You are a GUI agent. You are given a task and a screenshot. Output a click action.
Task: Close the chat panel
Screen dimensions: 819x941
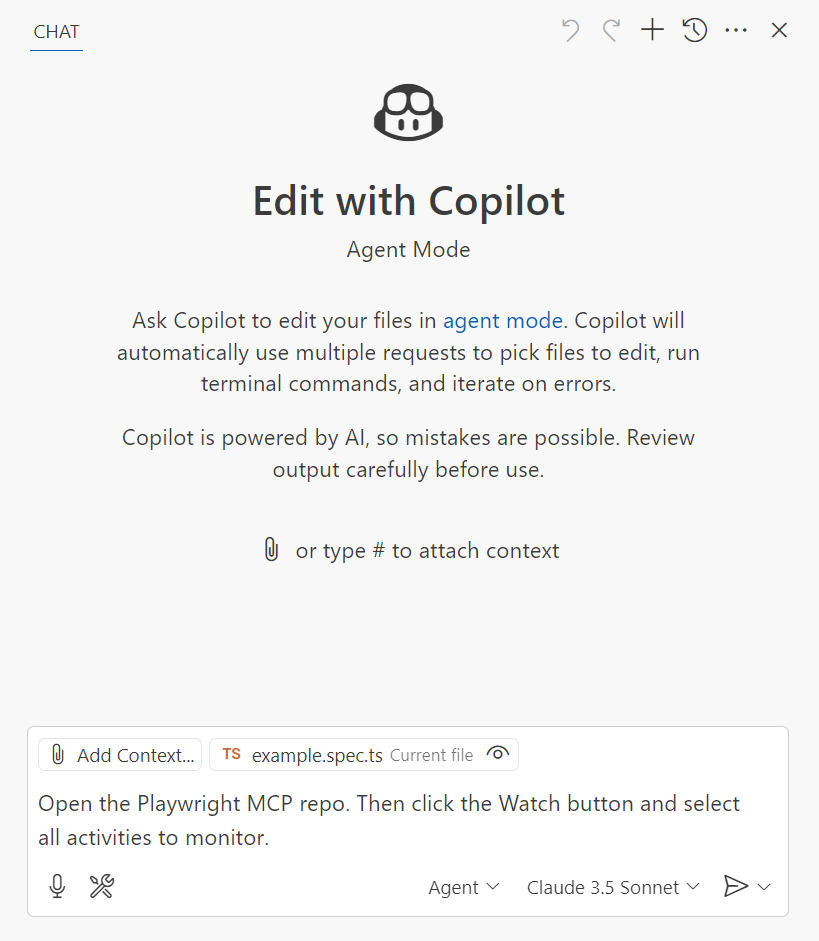pos(780,31)
